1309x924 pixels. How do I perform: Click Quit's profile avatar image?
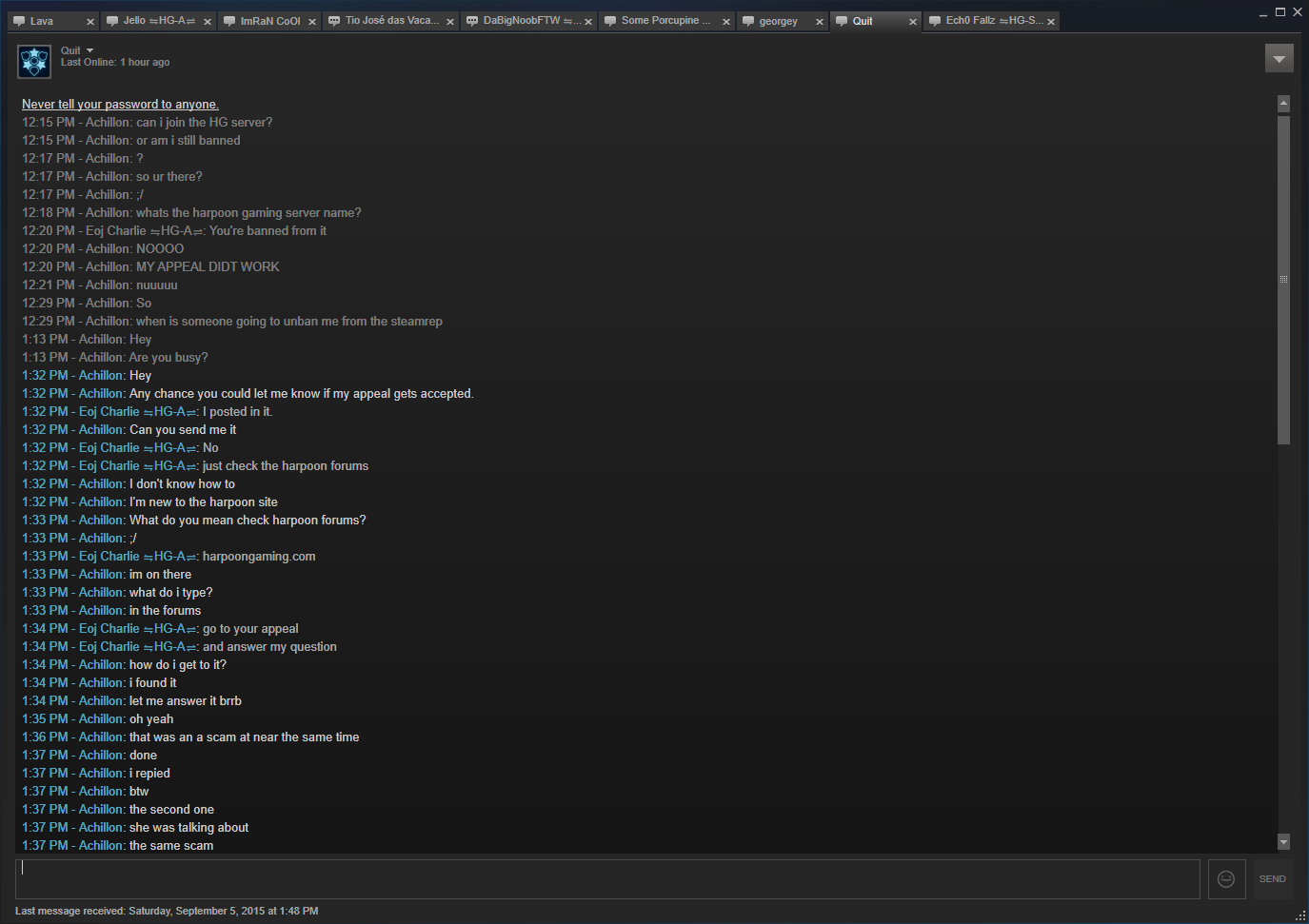(x=34, y=62)
